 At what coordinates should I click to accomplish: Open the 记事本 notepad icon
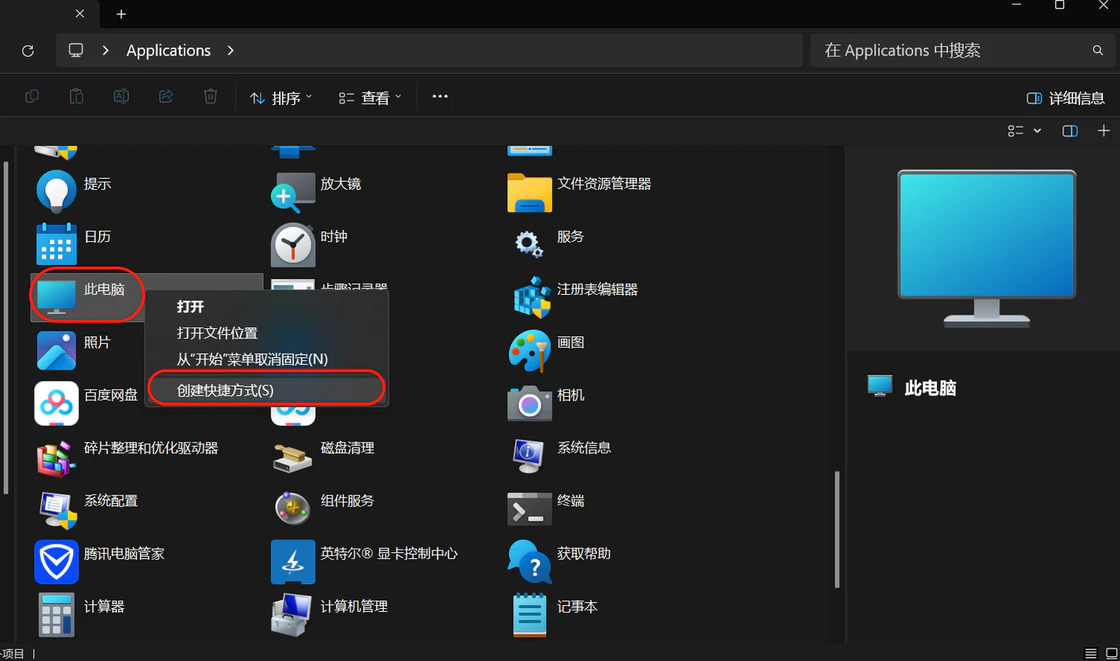point(529,615)
